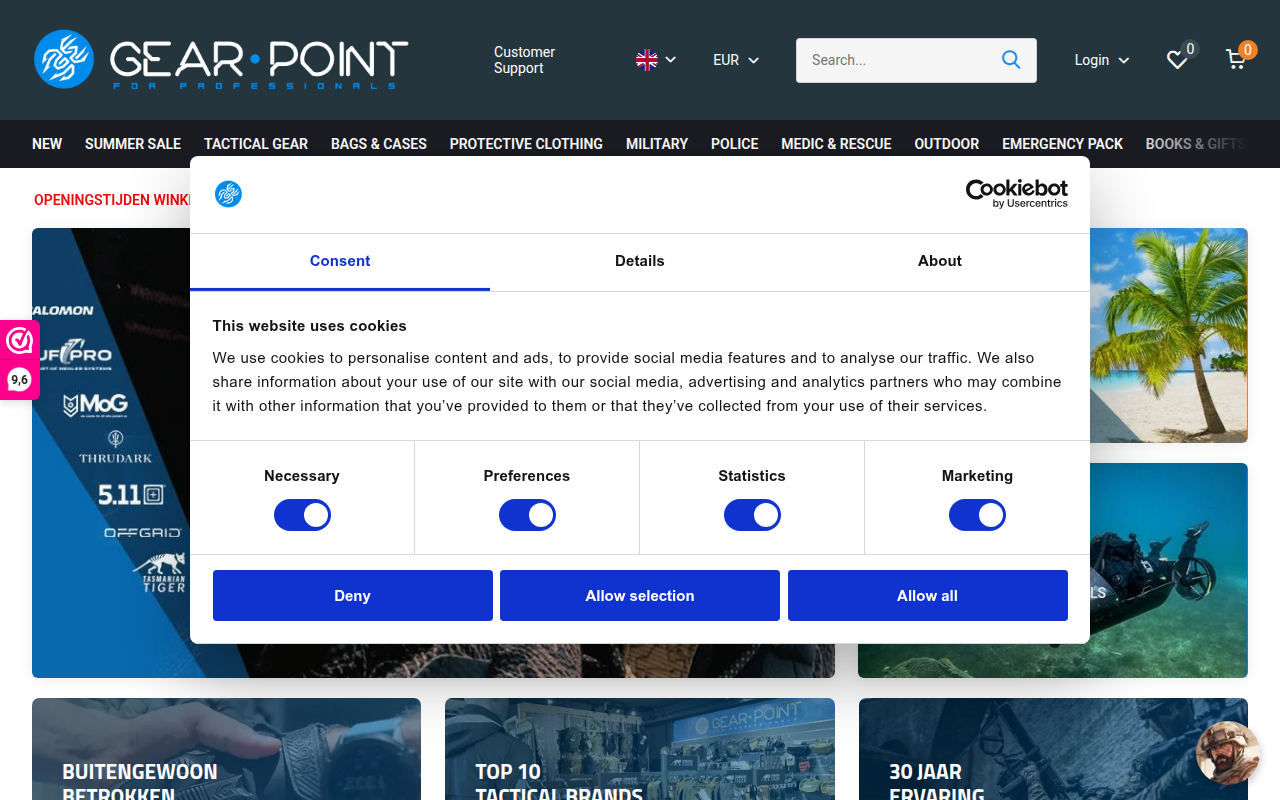Click the UK flag language icon
Image resolution: width=1280 pixels, height=800 pixels.
pyautogui.click(x=647, y=60)
